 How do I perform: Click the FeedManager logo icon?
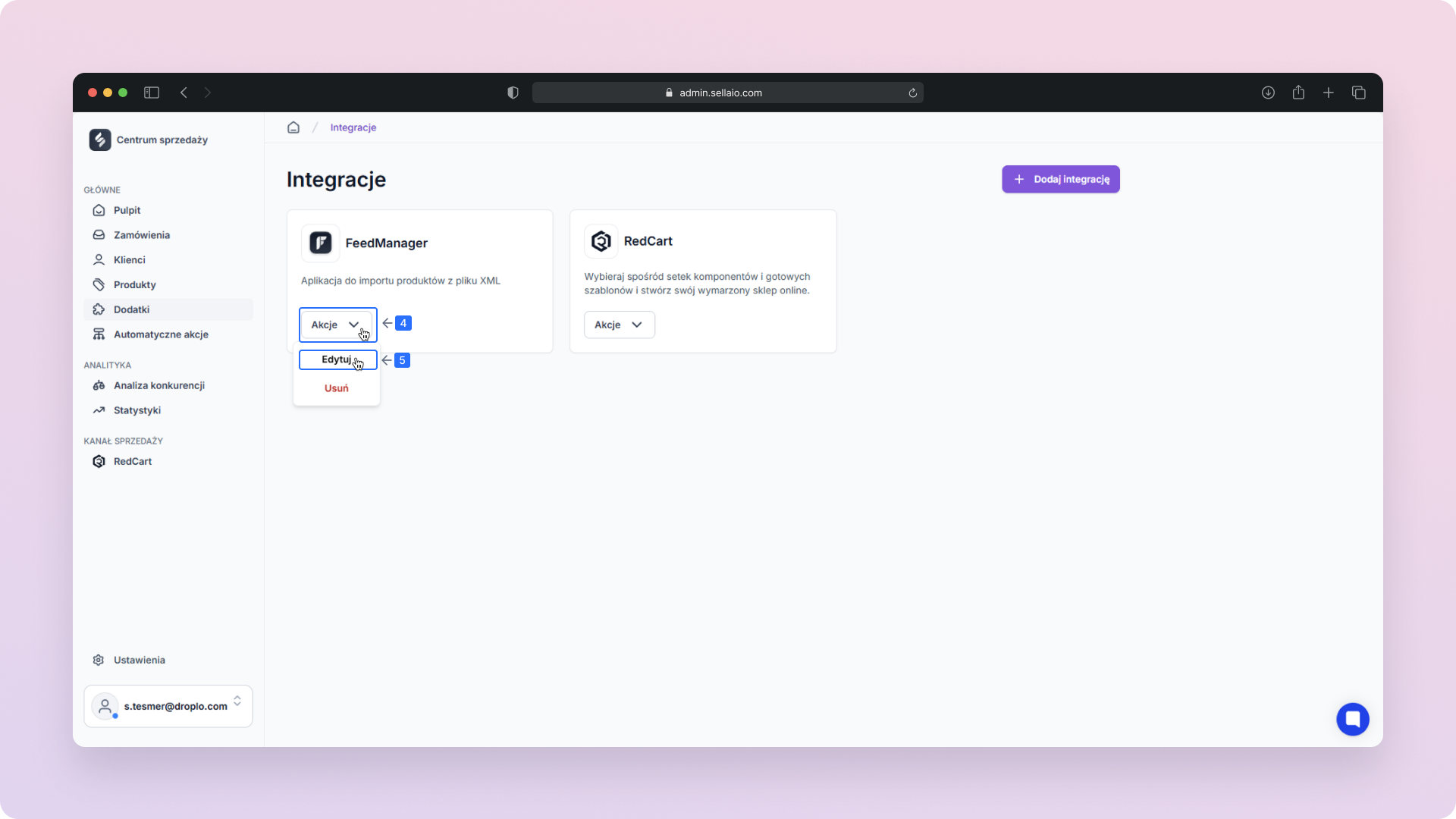[320, 243]
